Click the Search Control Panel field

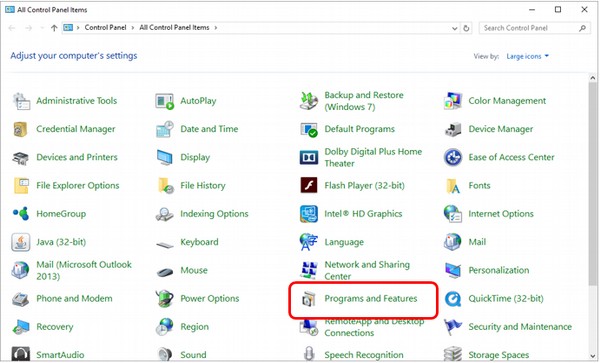pos(535,28)
